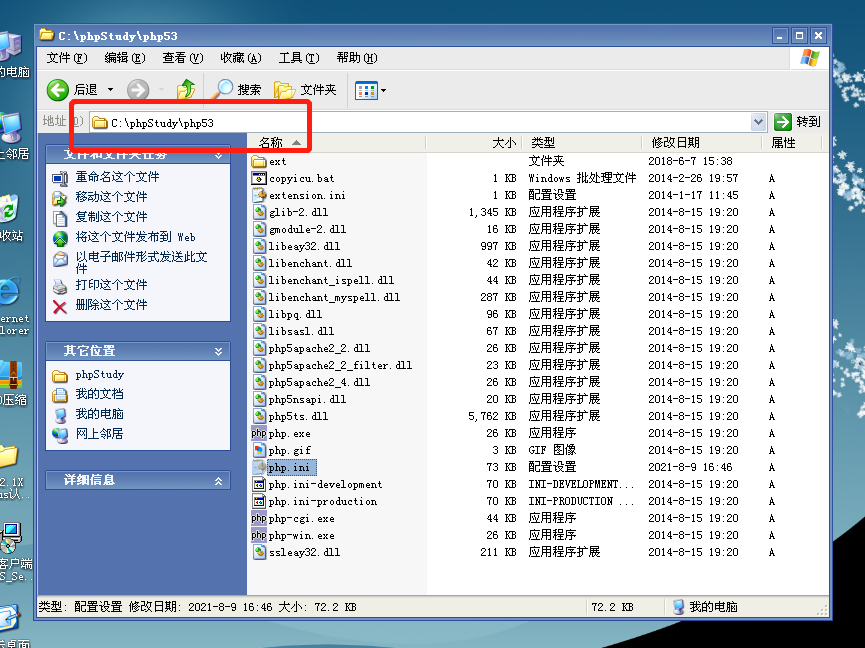Select the php.ini-production file icon
Screen dimensions: 865x648
pos(259,501)
